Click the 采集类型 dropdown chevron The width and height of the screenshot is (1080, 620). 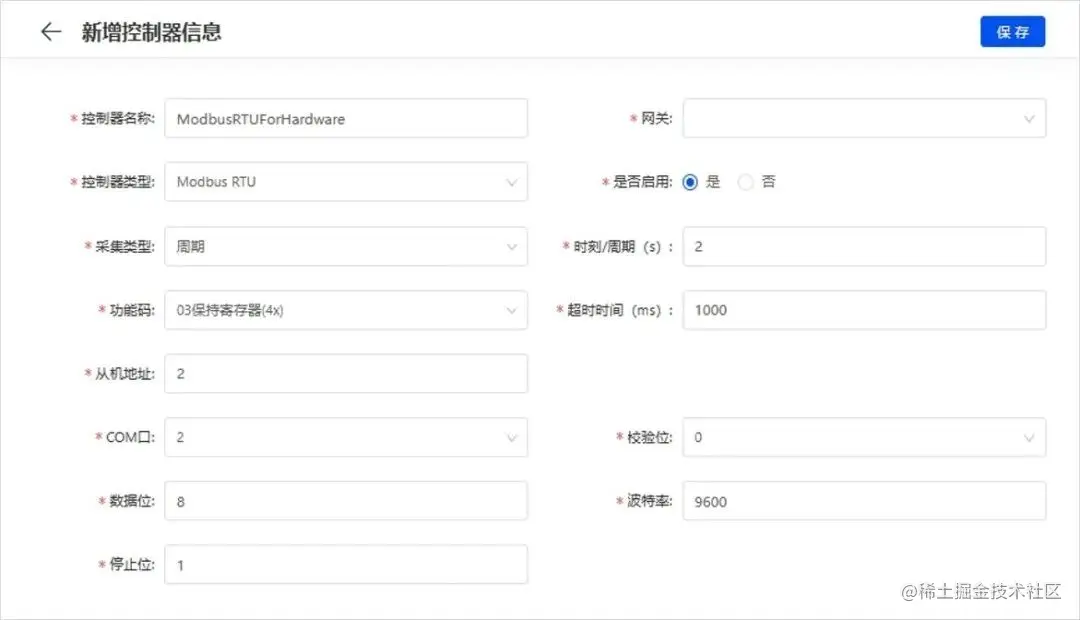click(511, 246)
